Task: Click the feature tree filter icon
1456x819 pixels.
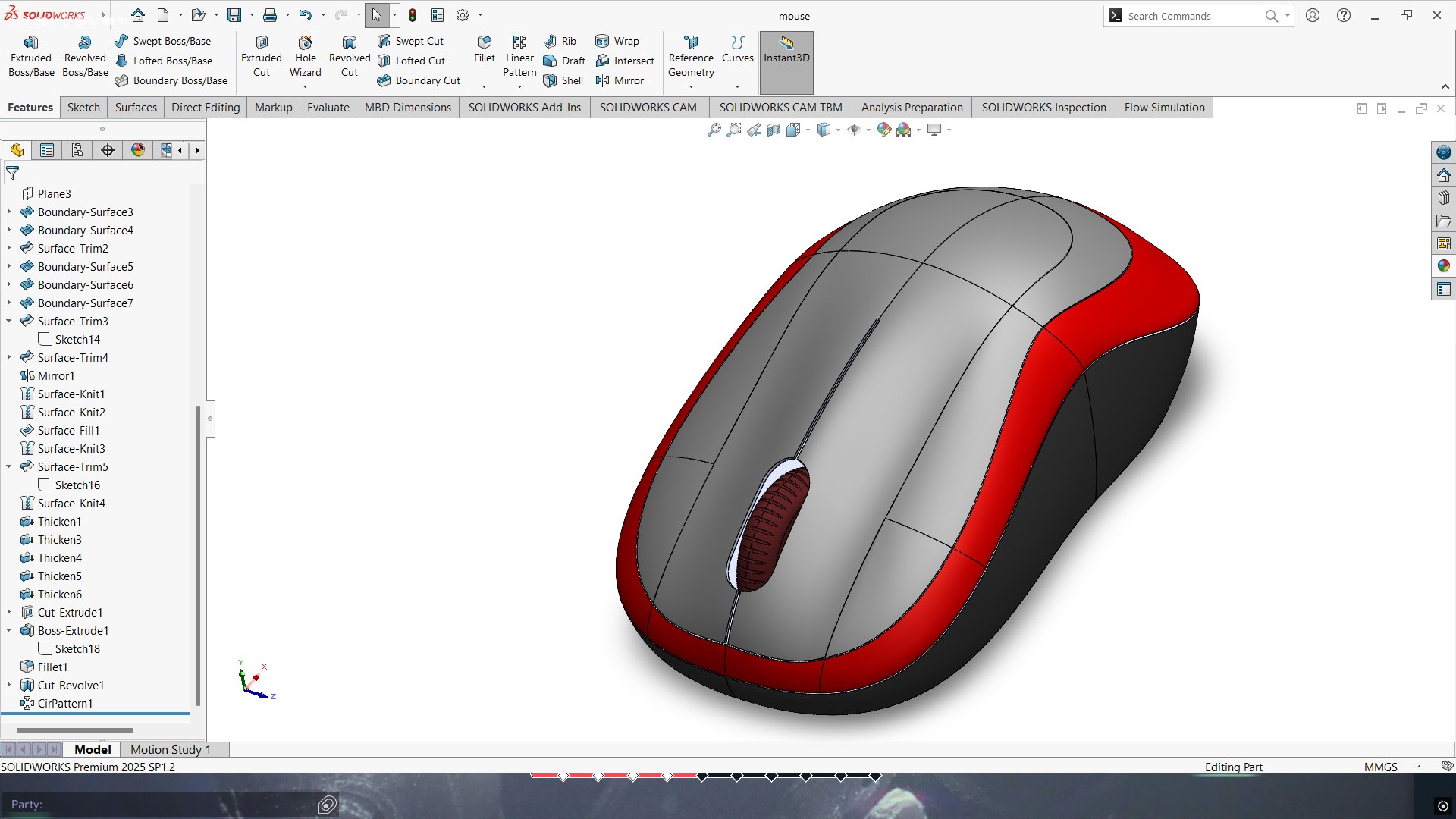Action: click(x=13, y=173)
